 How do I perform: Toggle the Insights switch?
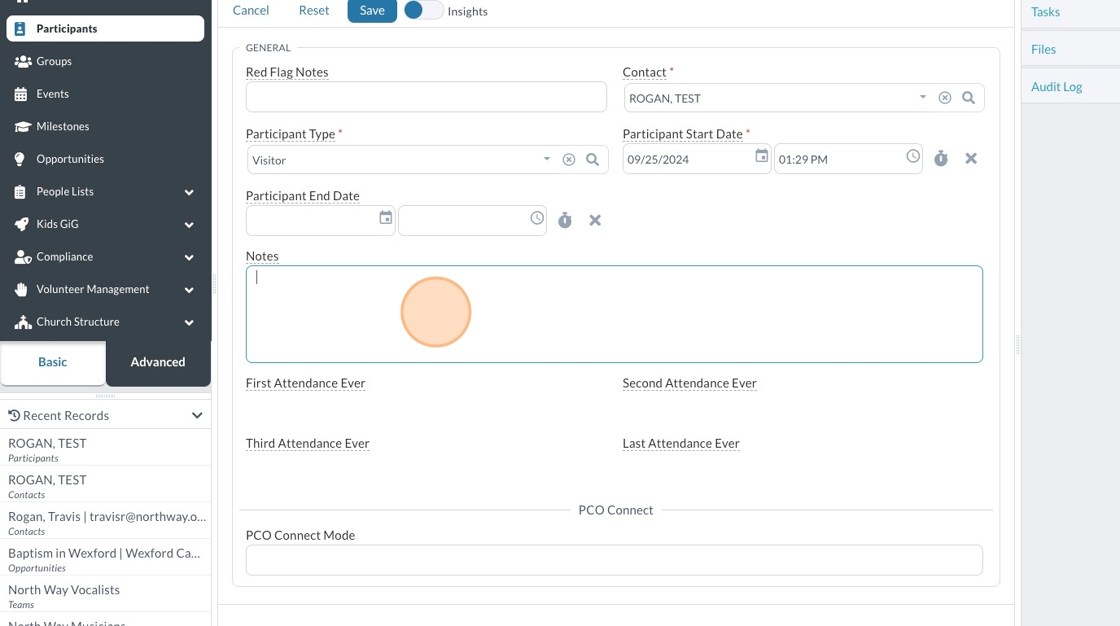(x=423, y=11)
